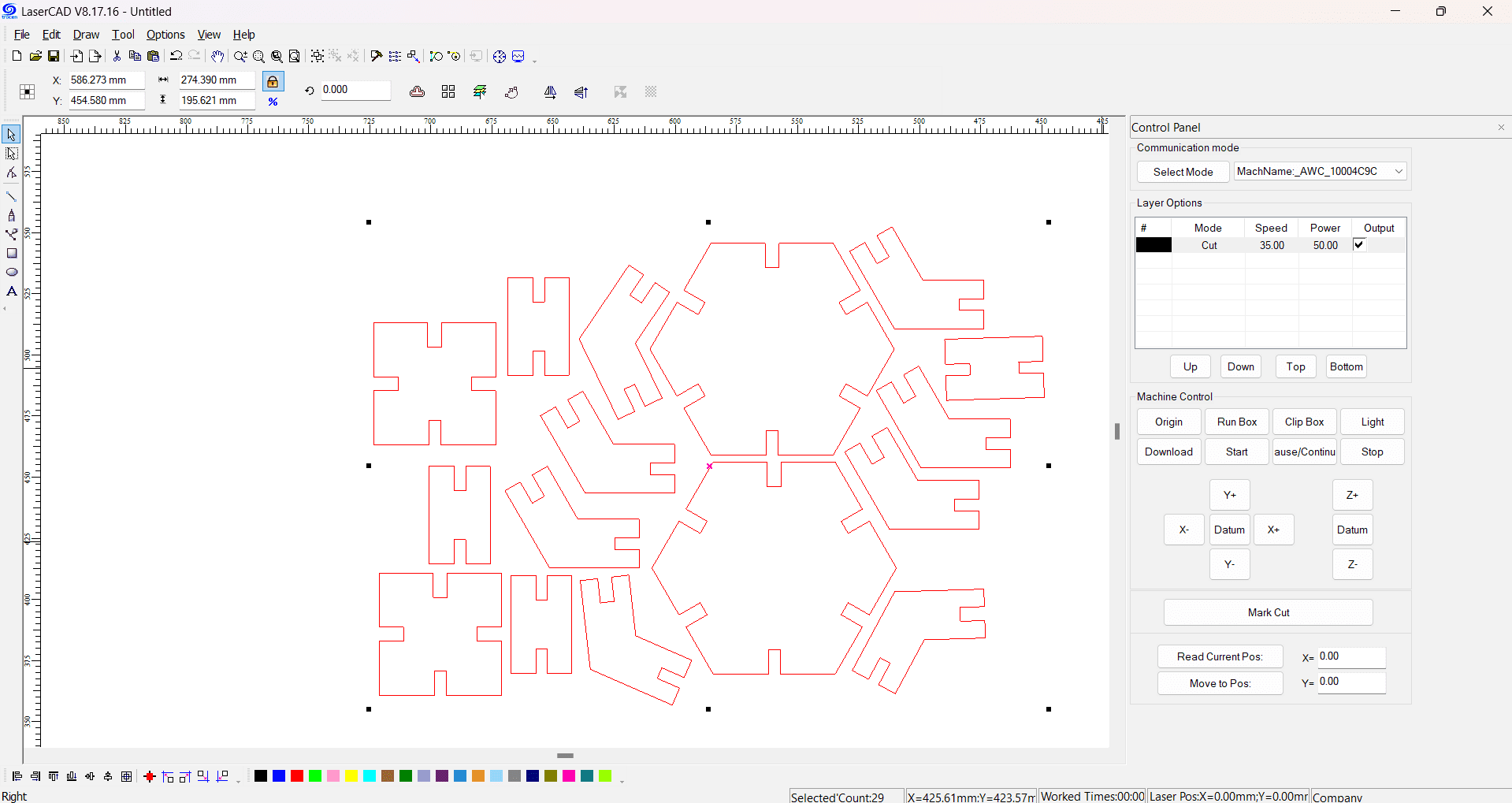Click the Z- jog button
The height and width of the screenshot is (803, 1512).
click(1352, 564)
